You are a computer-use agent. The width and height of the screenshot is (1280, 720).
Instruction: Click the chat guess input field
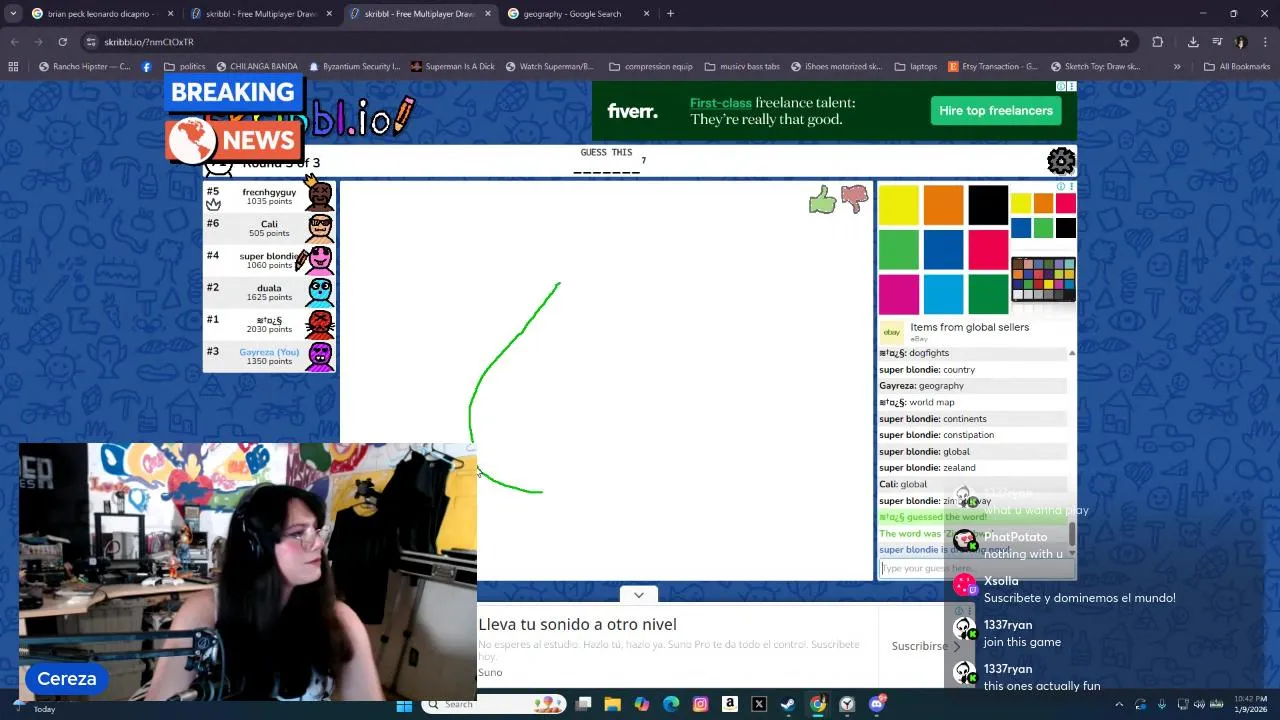(977, 568)
